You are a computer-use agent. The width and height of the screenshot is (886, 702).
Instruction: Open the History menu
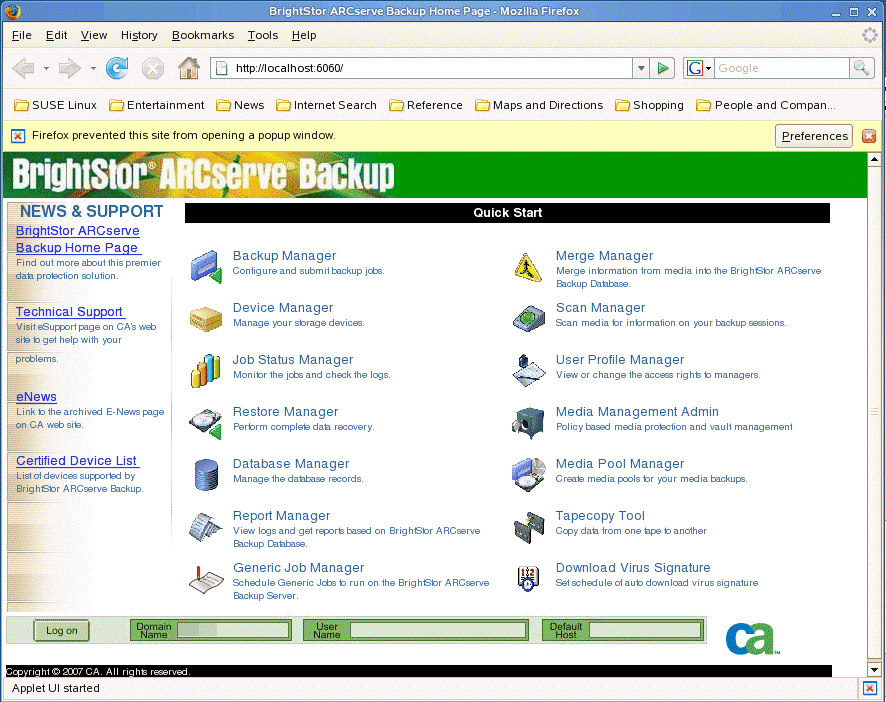coord(139,35)
